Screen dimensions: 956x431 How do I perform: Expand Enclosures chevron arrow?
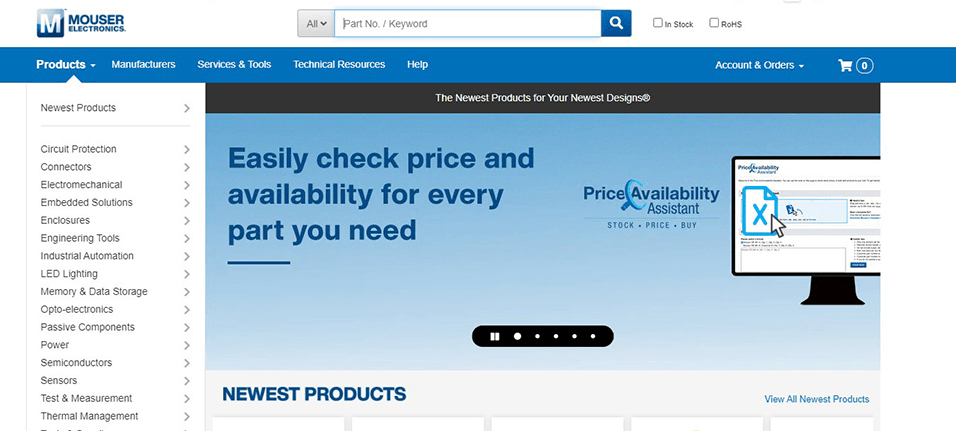tap(187, 221)
